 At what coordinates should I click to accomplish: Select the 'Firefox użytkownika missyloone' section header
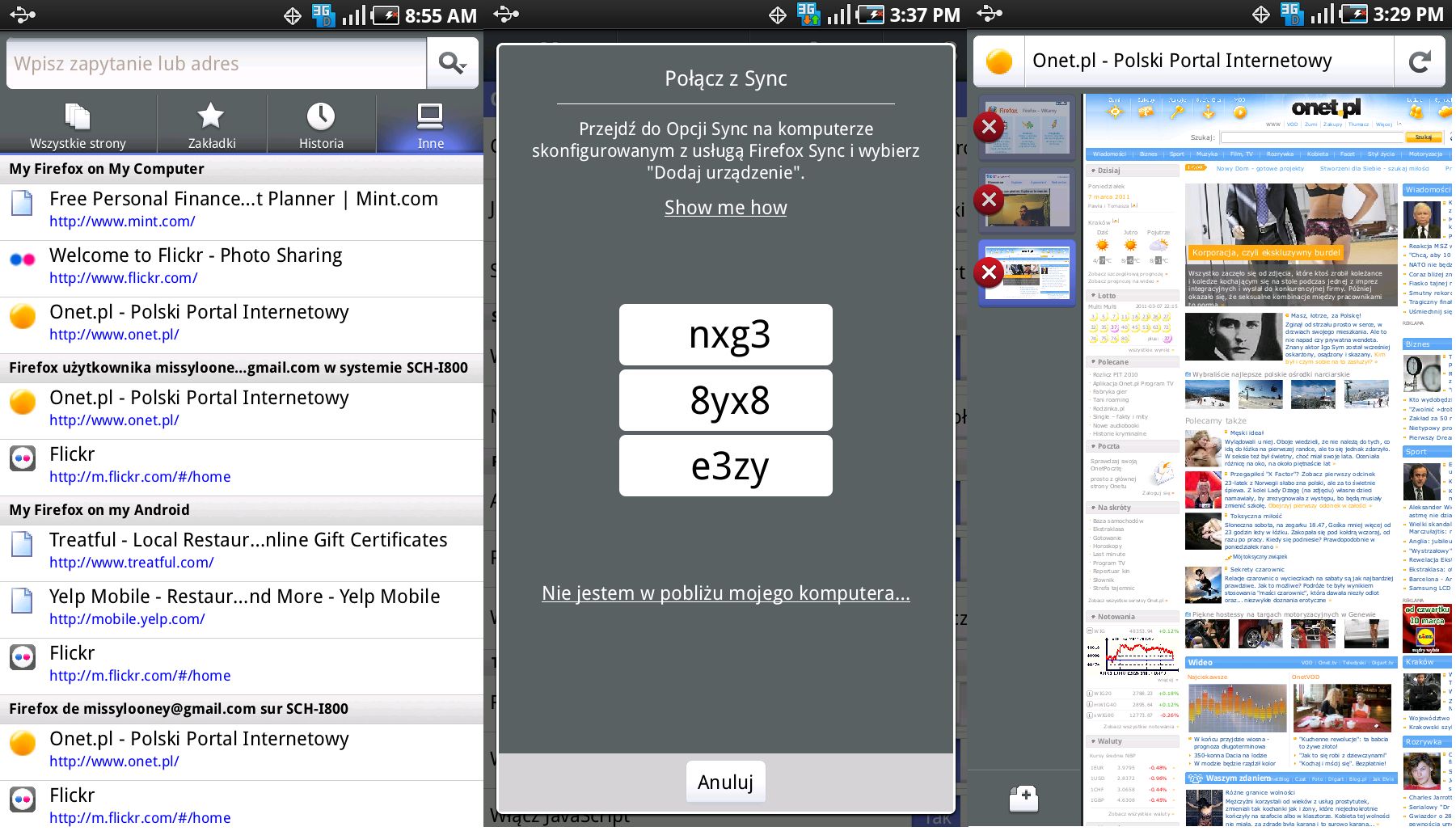[x=242, y=368]
